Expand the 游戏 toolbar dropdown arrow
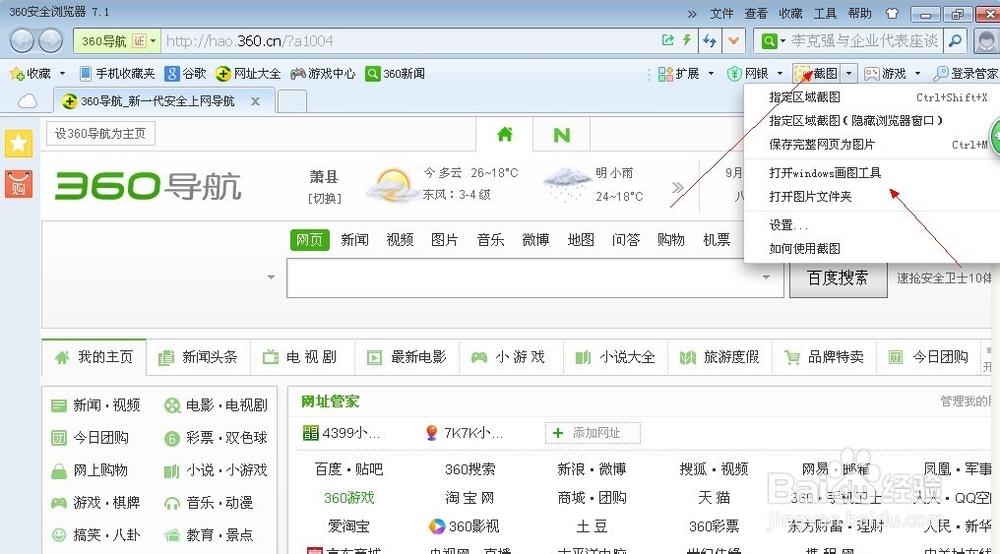This screenshot has width=1000, height=554. (918, 73)
